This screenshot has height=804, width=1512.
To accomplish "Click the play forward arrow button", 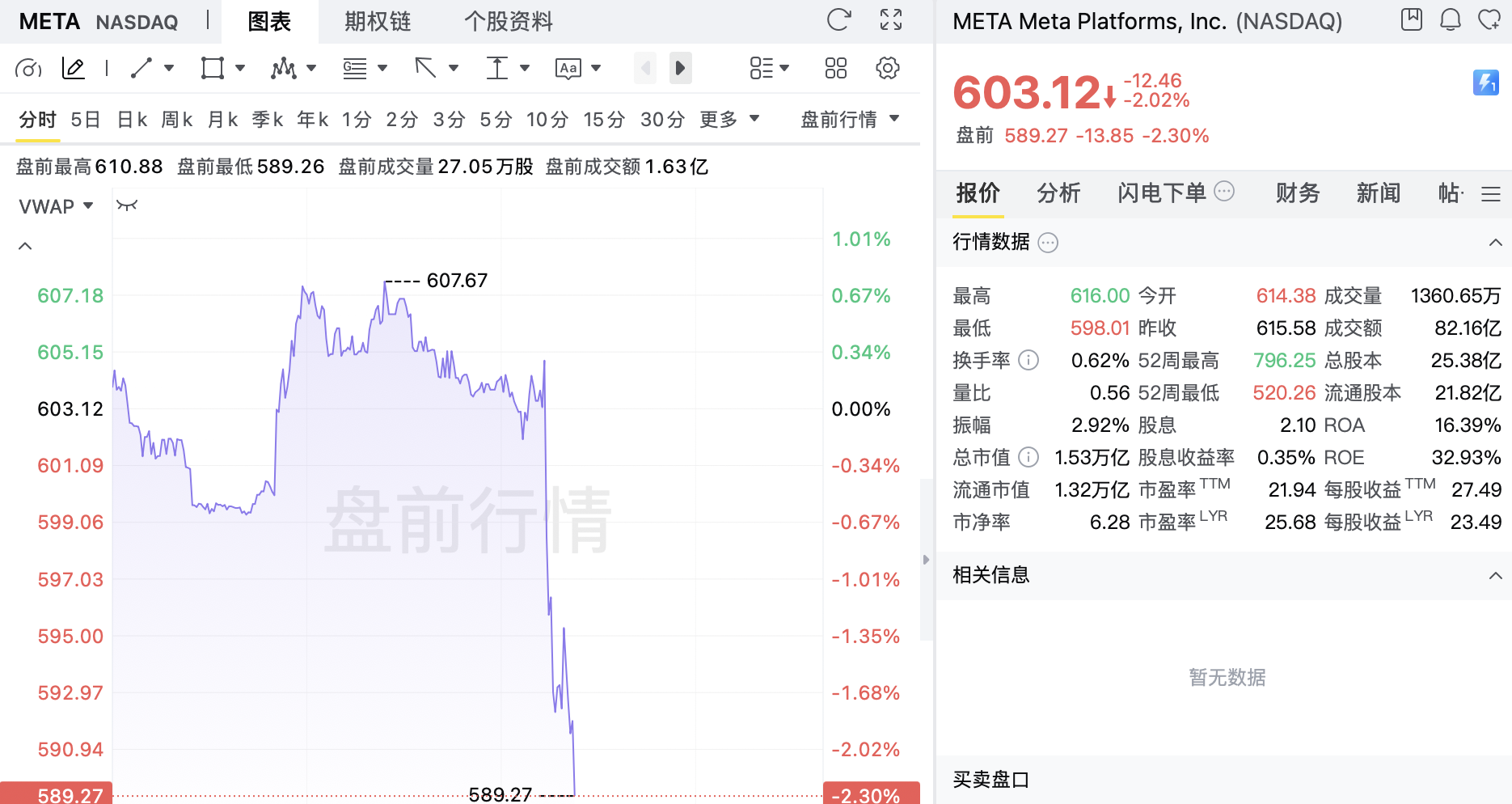I will [681, 69].
